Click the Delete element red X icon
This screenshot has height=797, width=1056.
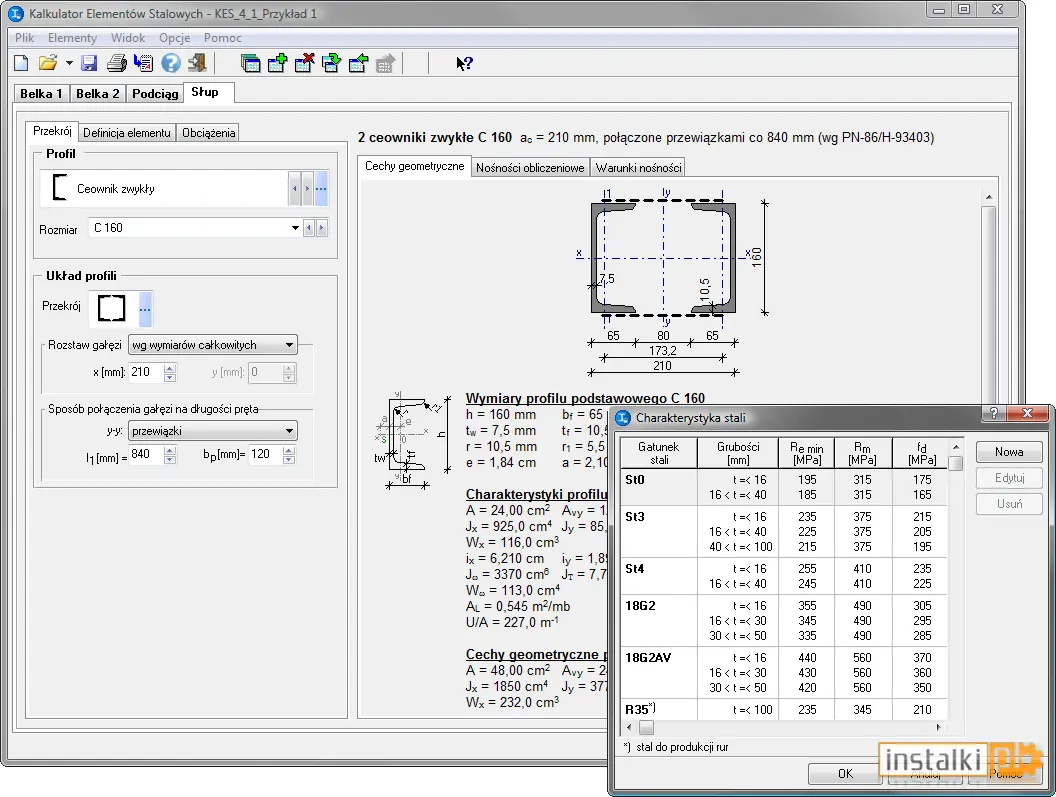pos(304,63)
